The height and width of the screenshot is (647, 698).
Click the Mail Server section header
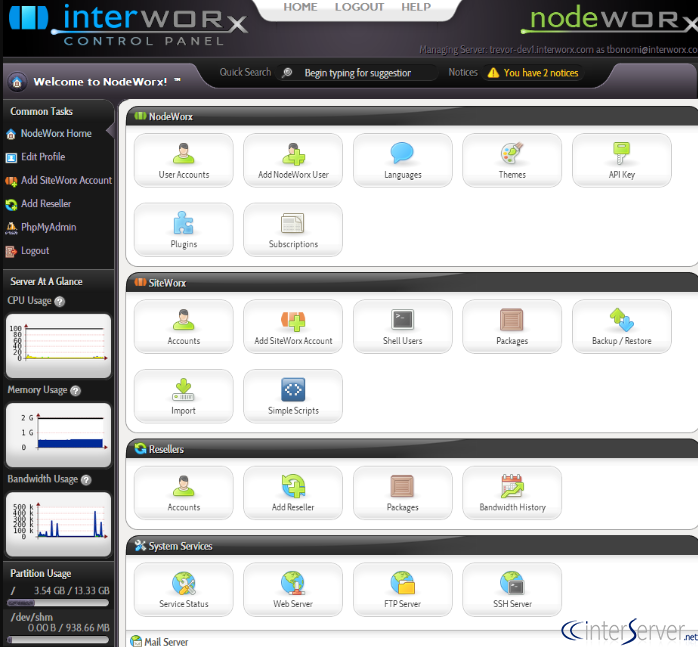tap(412, 641)
